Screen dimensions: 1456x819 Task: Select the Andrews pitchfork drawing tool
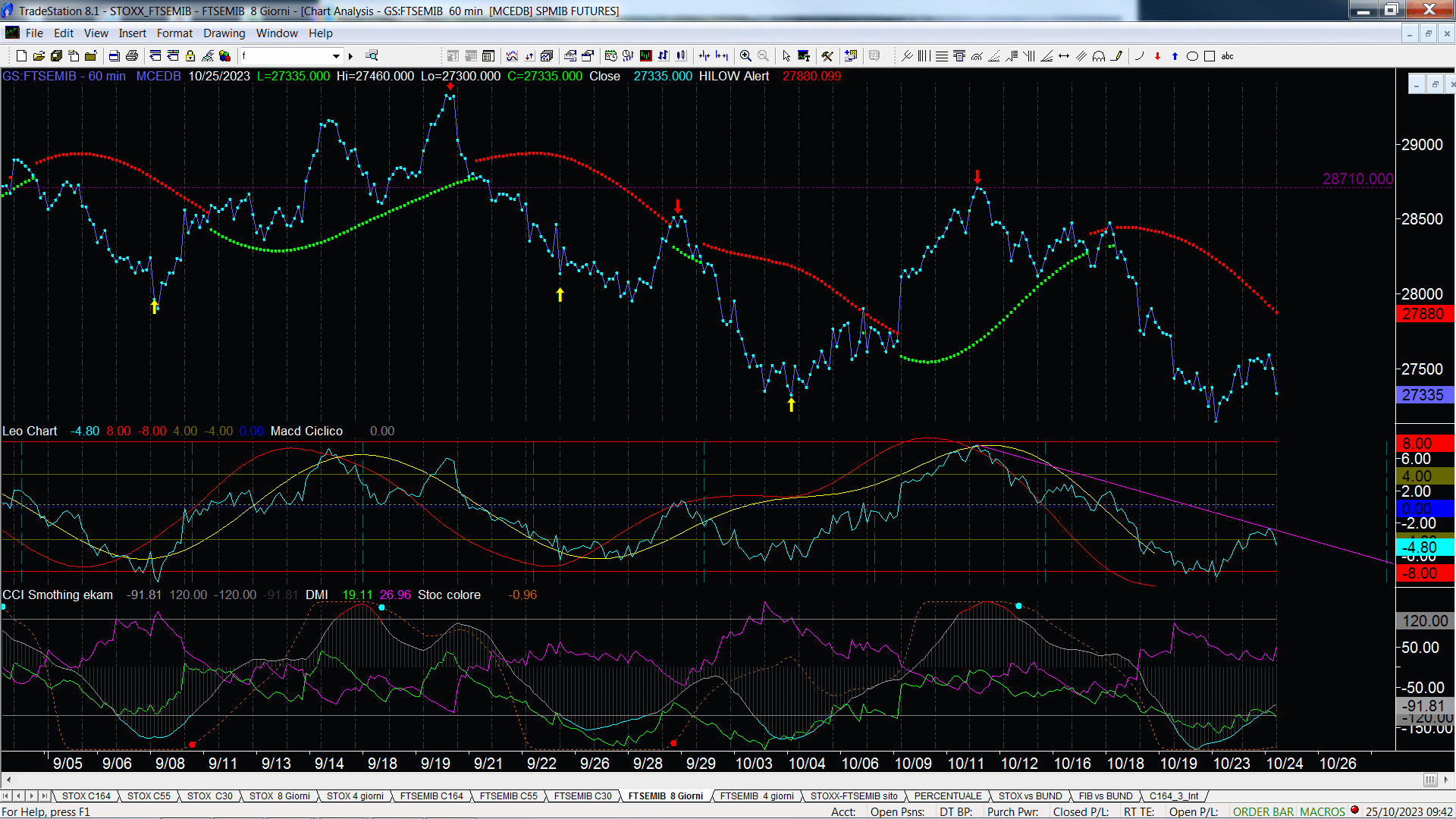click(x=907, y=56)
